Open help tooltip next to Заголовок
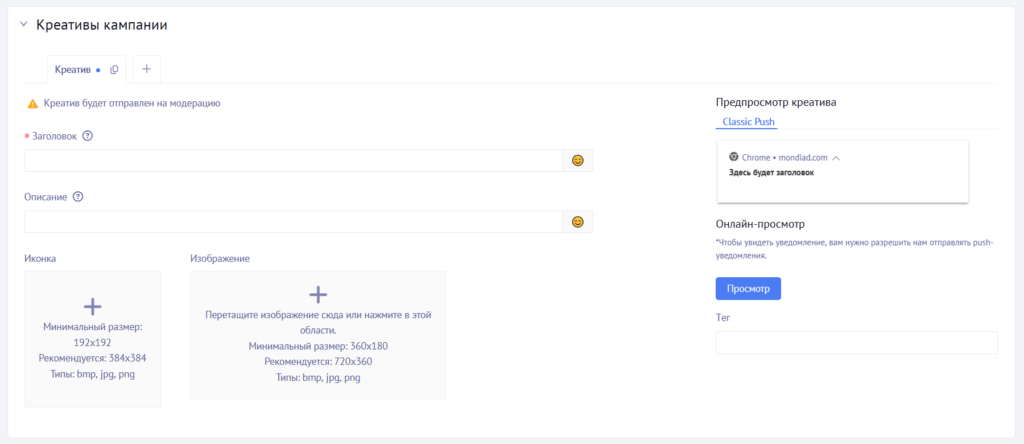The image size is (1024, 444). pyautogui.click(x=87, y=136)
